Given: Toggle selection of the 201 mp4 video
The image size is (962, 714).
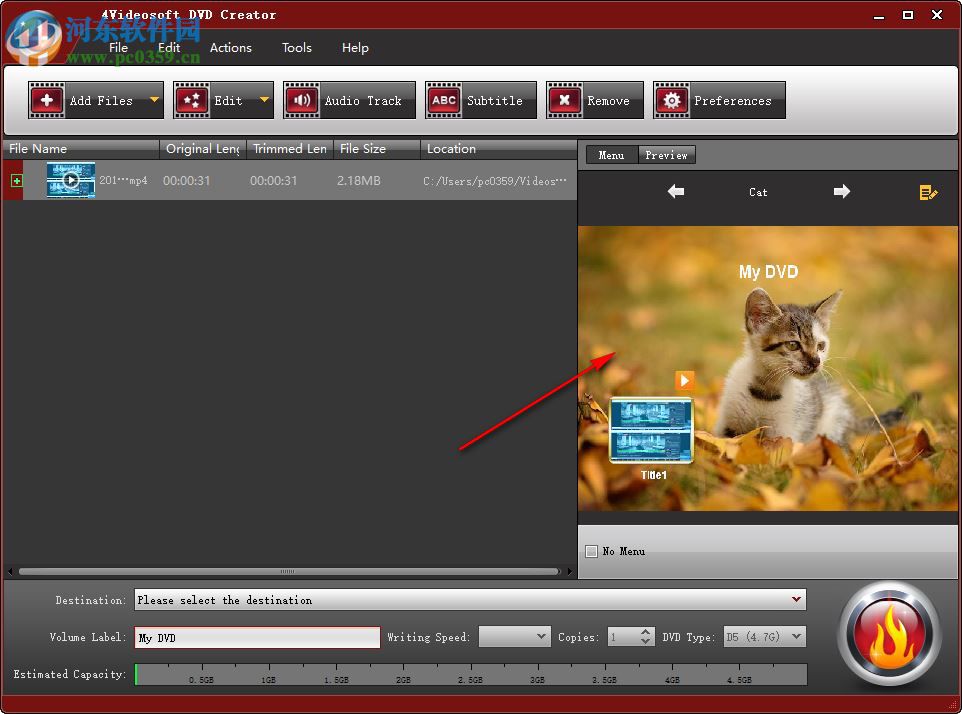Looking at the screenshot, I should (15, 180).
